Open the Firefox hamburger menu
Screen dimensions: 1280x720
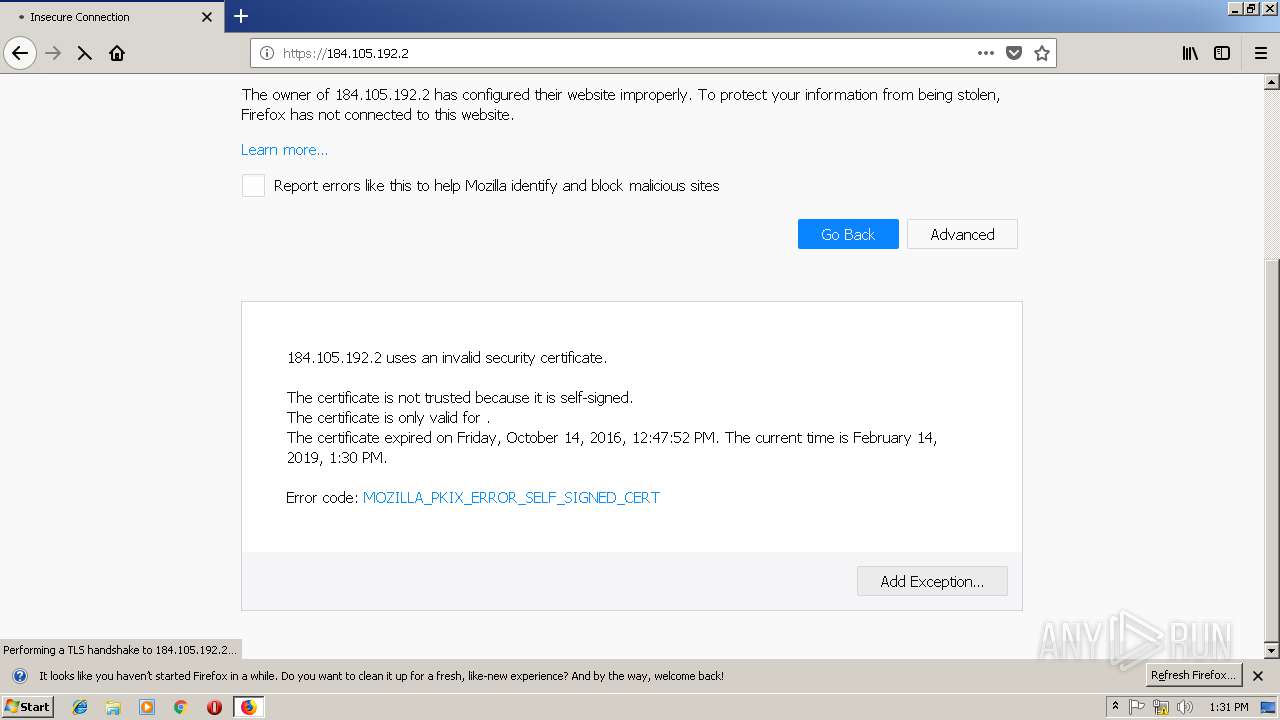[1260, 53]
